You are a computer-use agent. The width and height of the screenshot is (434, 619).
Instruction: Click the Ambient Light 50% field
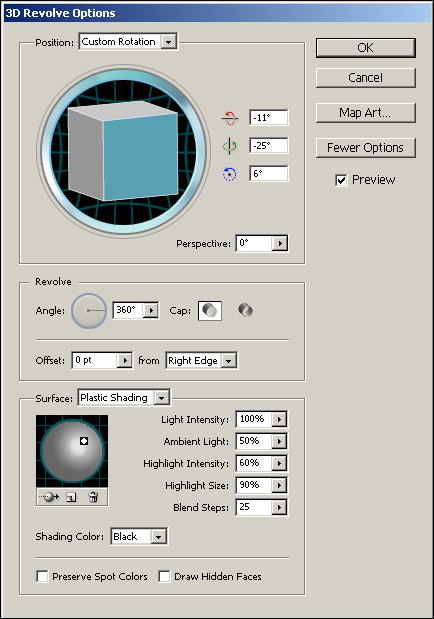(254, 441)
